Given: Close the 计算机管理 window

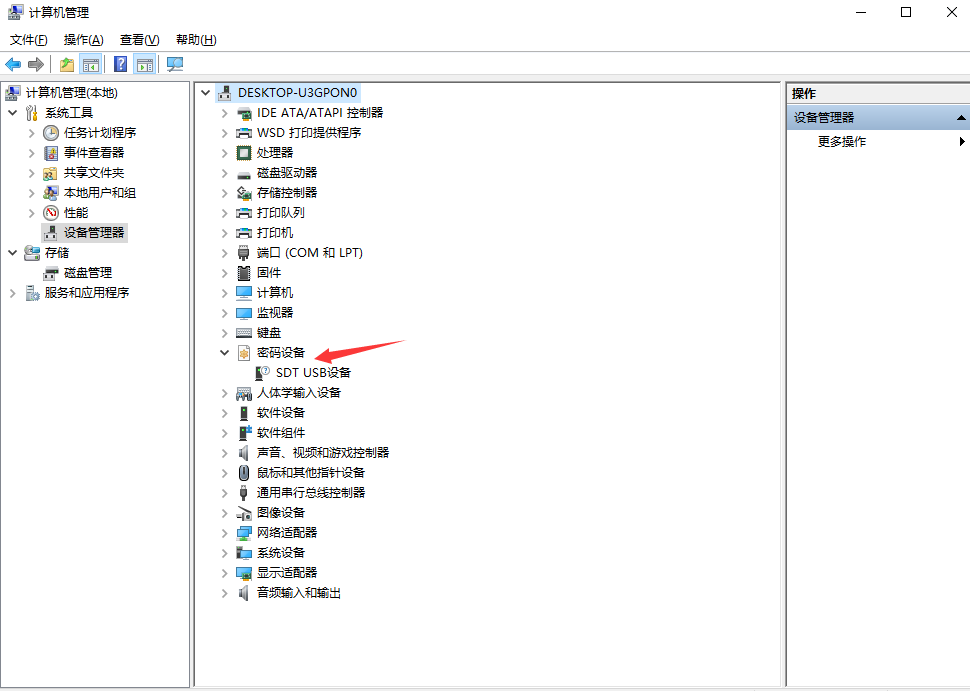Looking at the screenshot, I should point(952,12).
